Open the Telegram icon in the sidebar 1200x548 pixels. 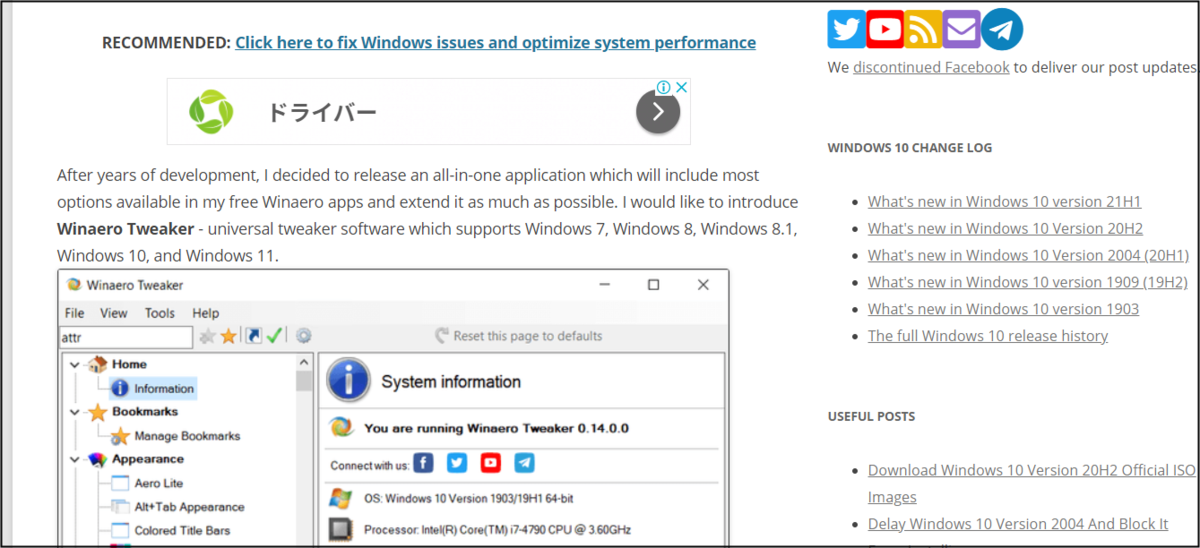pyautogui.click(x=1002, y=29)
